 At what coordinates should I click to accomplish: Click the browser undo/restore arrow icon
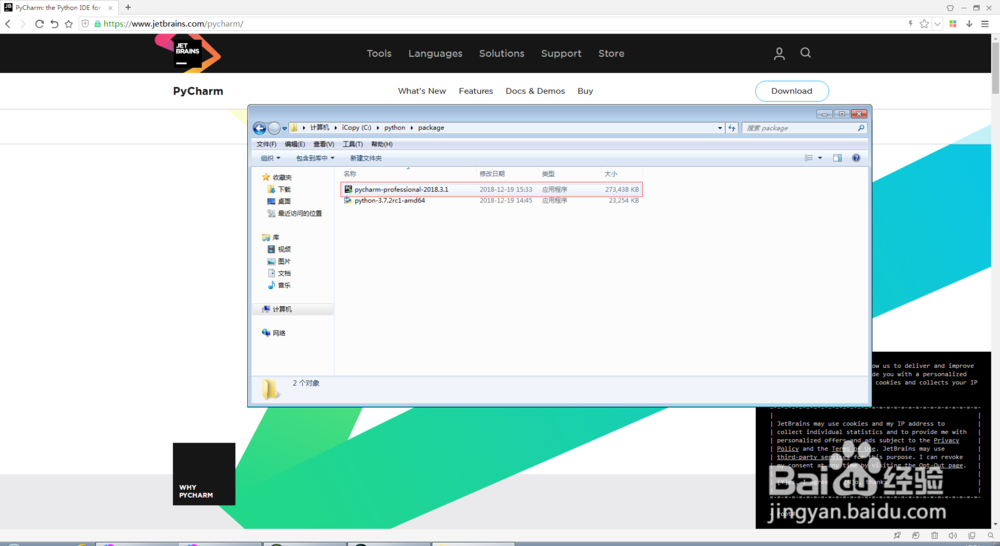pos(54,24)
